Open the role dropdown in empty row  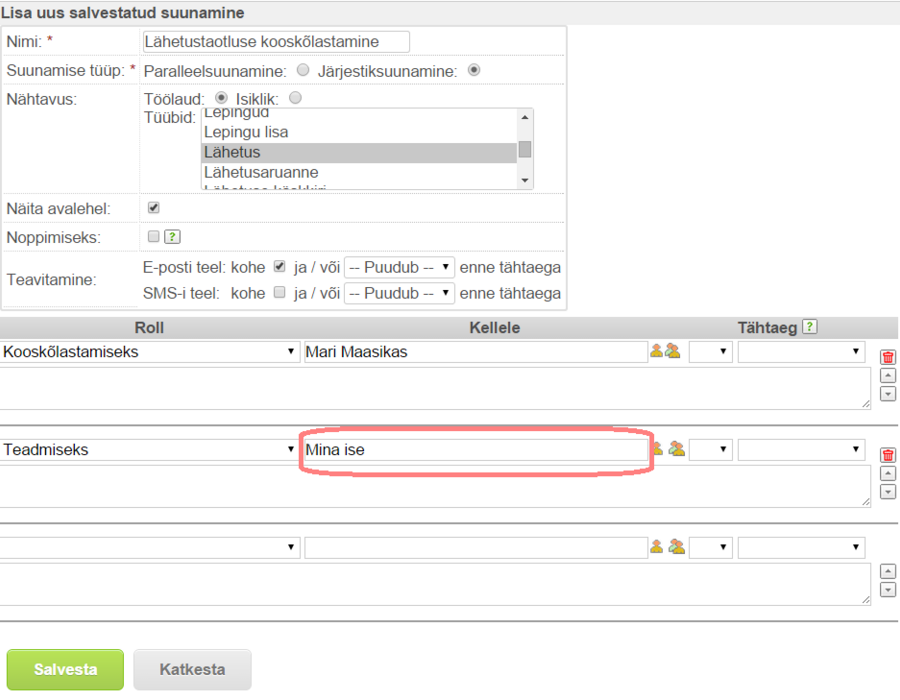149,547
